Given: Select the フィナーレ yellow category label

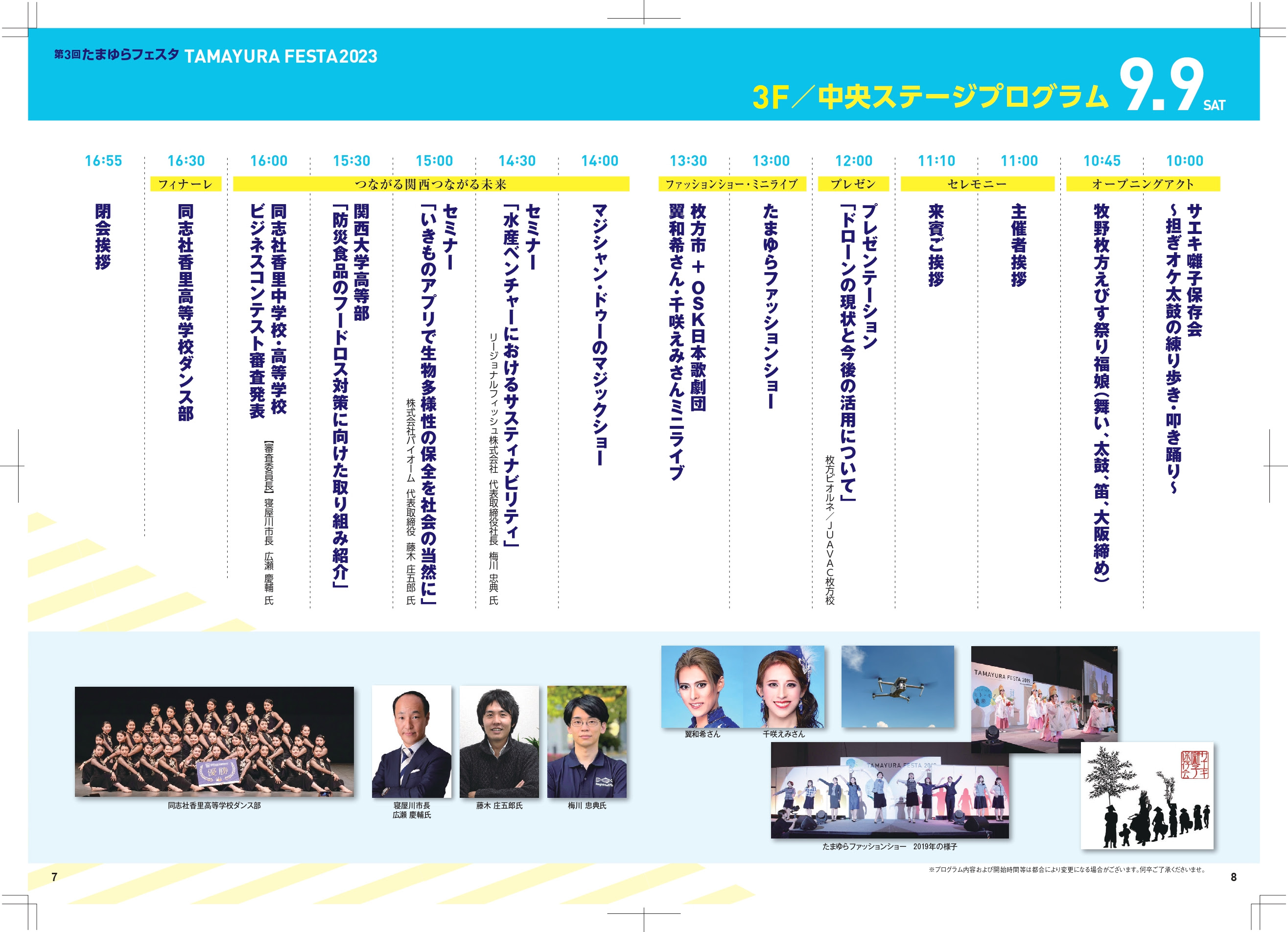Looking at the screenshot, I should point(186,184).
